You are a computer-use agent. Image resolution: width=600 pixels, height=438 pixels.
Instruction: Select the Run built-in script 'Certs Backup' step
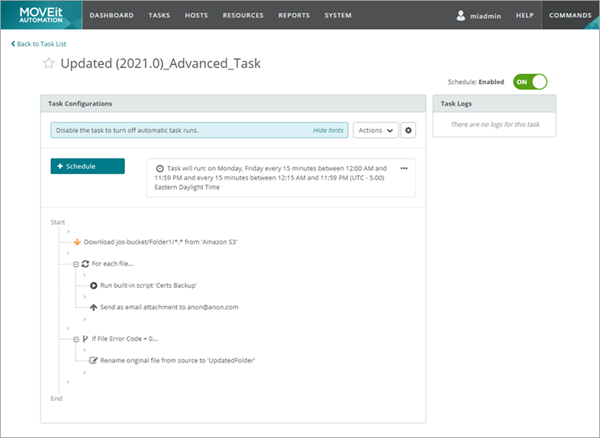[148, 285]
